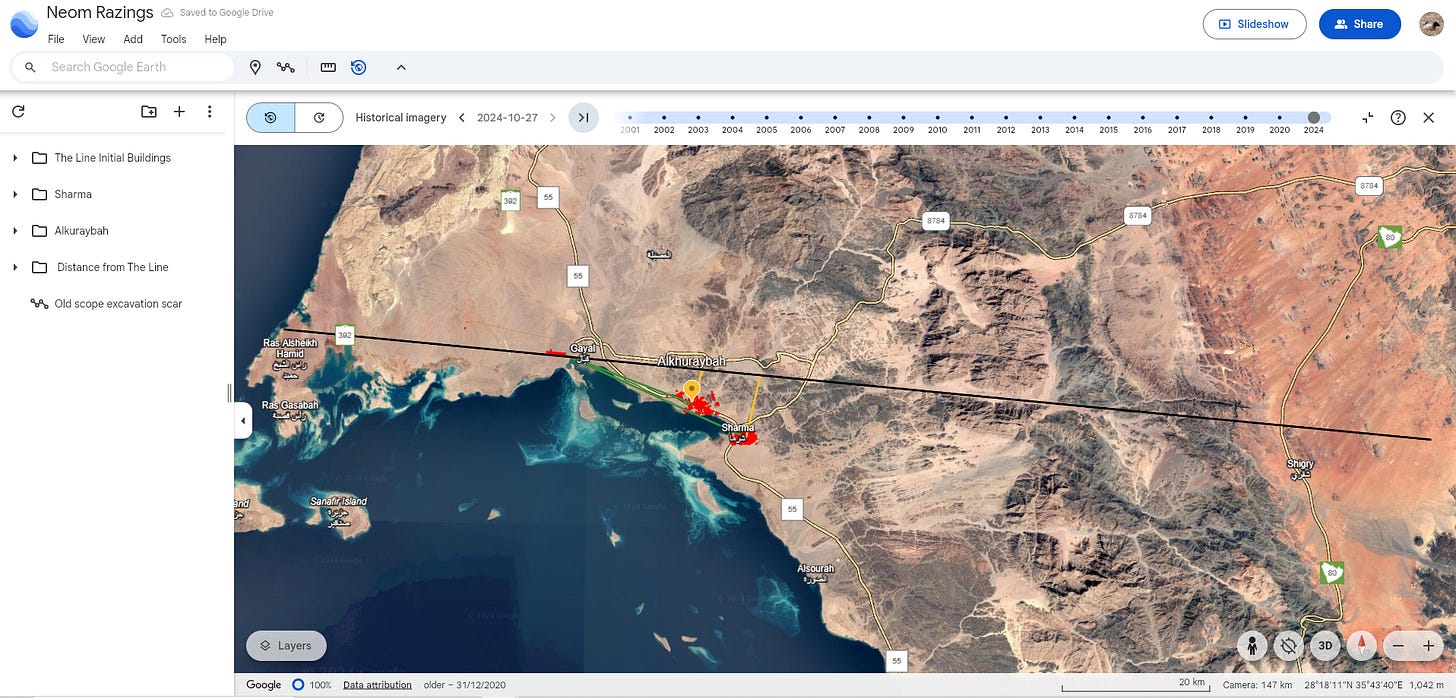Screen dimensions: 1456x698
Task: Open the user account avatar
Action: pyautogui.click(x=1431, y=24)
